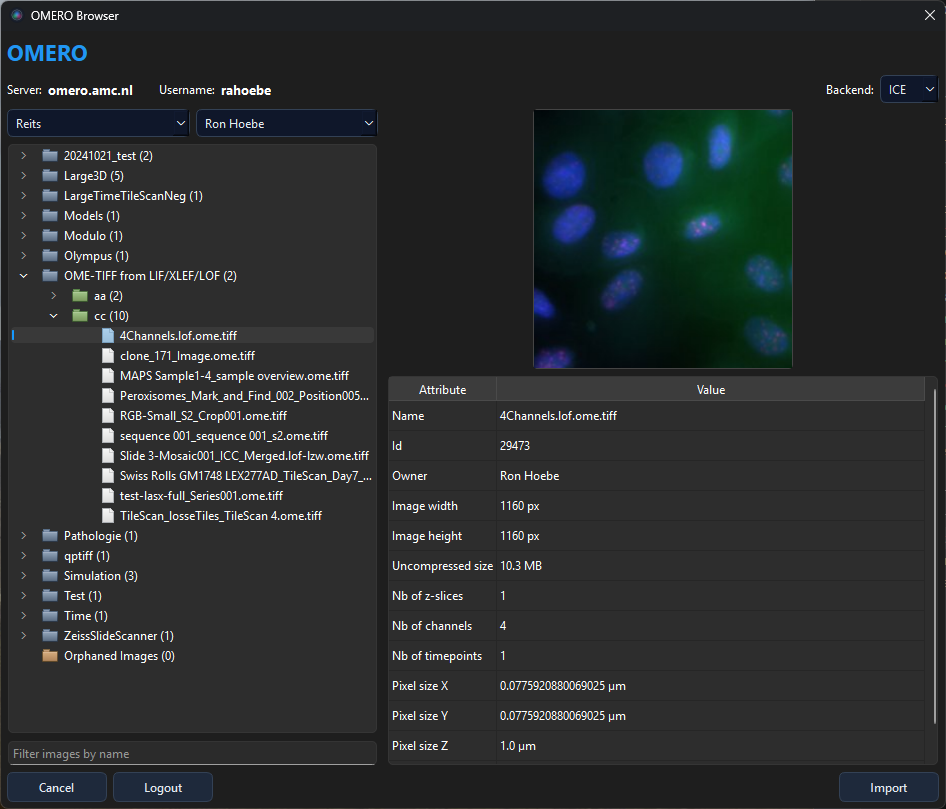Collapse the OME-TIFF from LIF/XLEF/LOF project
Image resolution: width=946 pixels, height=809 pixels.
pyautogui.click(x=23, y=276)
